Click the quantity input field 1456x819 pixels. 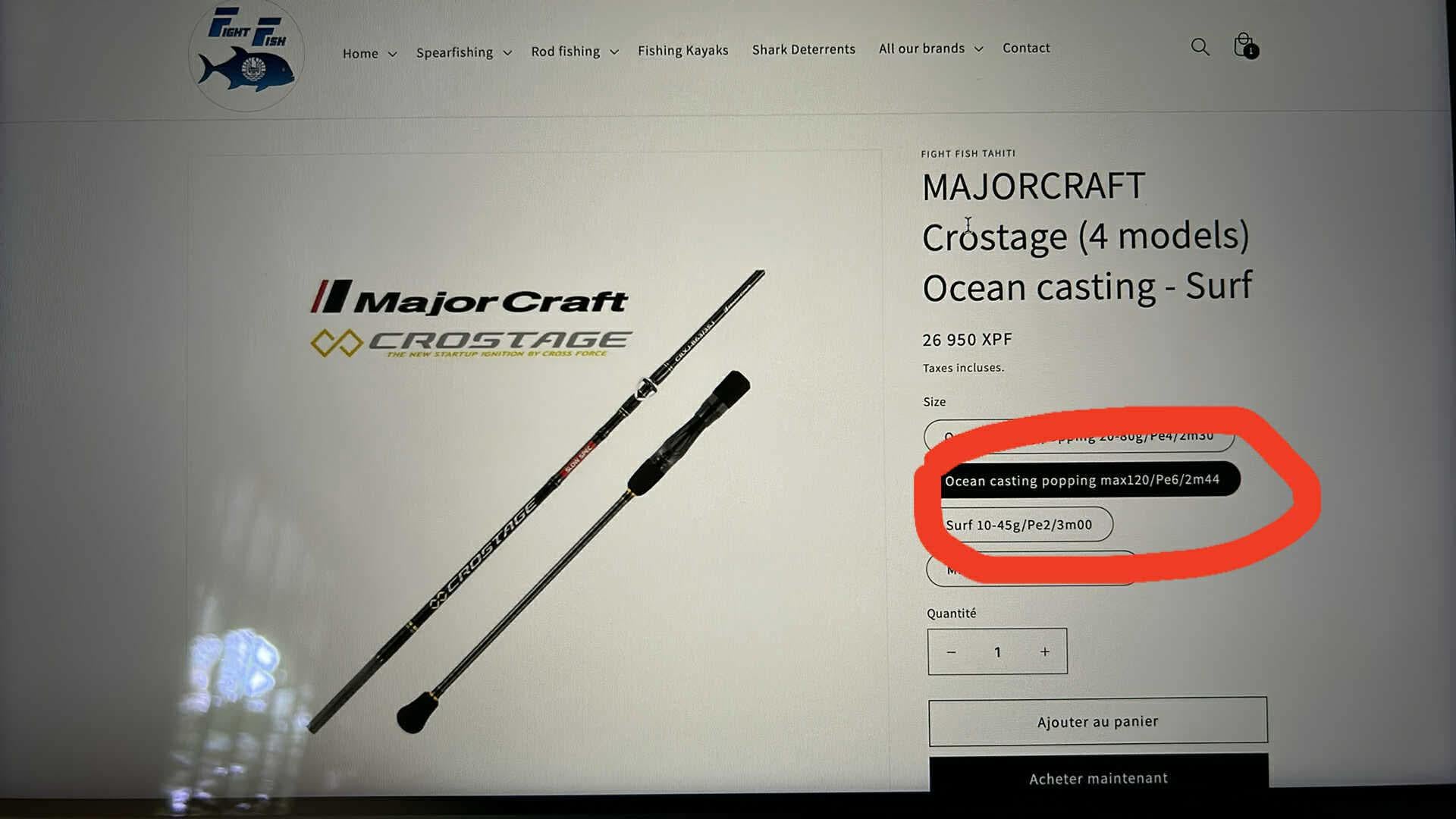point(997,652)
